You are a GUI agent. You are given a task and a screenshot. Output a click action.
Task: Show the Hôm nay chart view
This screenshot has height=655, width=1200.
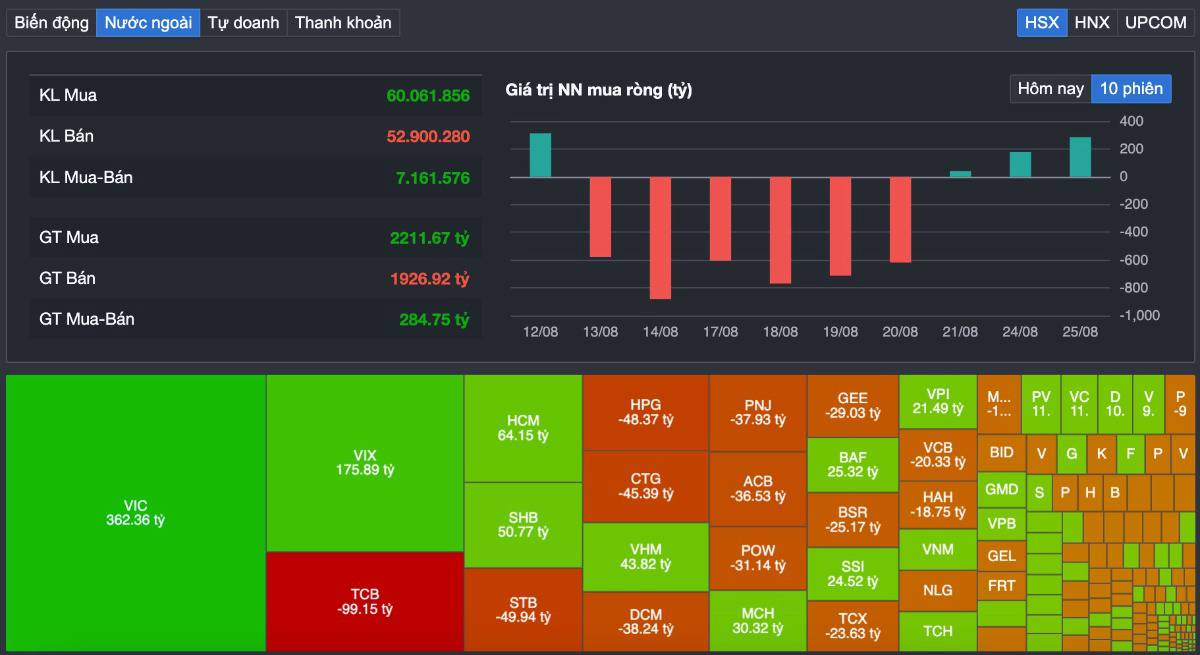click(x=1050, y=88)
